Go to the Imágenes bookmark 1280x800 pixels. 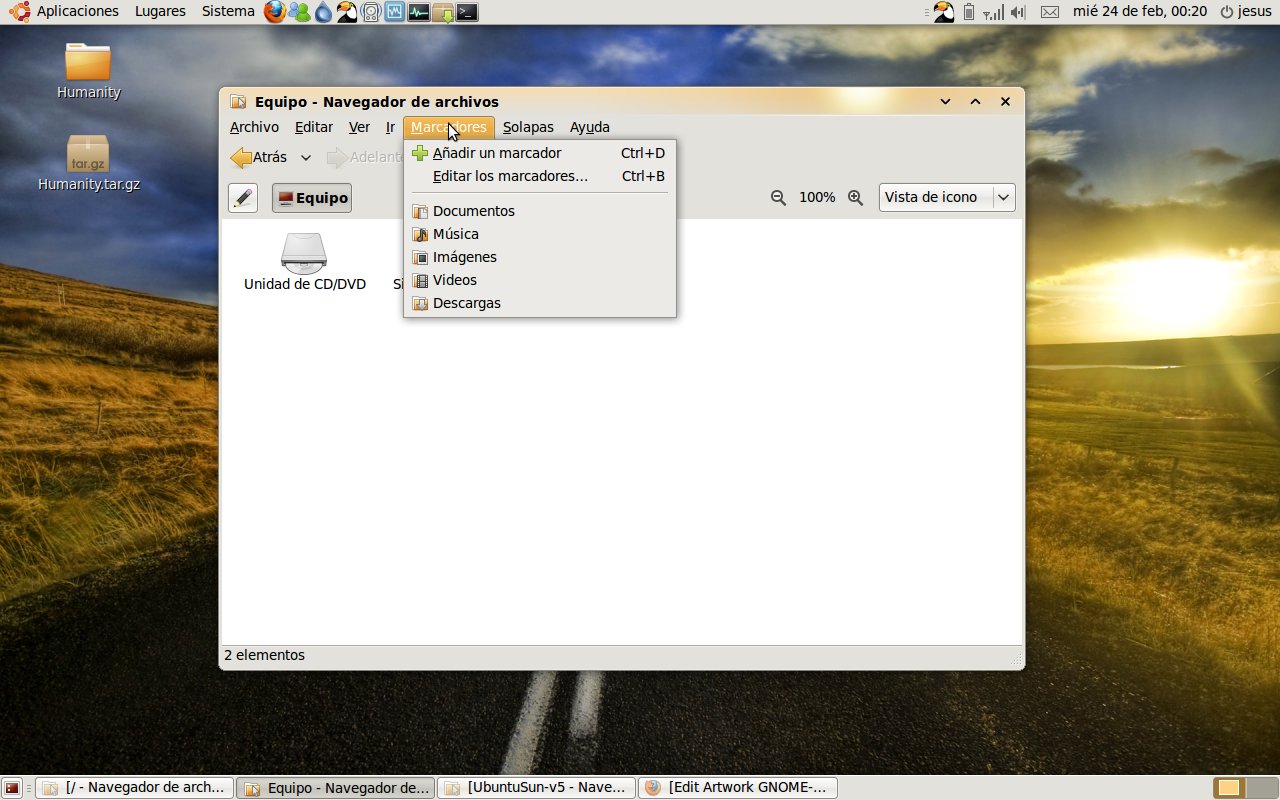point(540,257)
